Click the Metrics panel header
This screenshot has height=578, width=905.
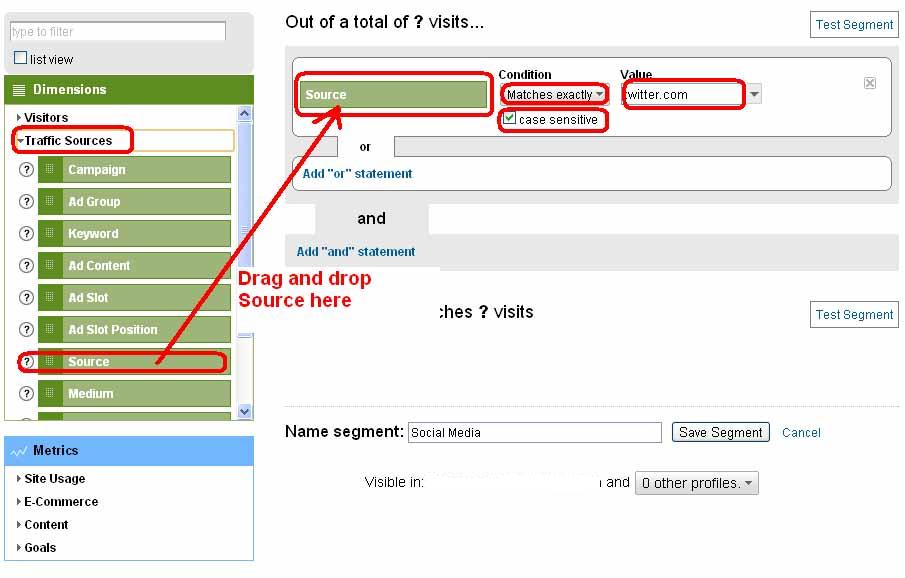(129, 451)
